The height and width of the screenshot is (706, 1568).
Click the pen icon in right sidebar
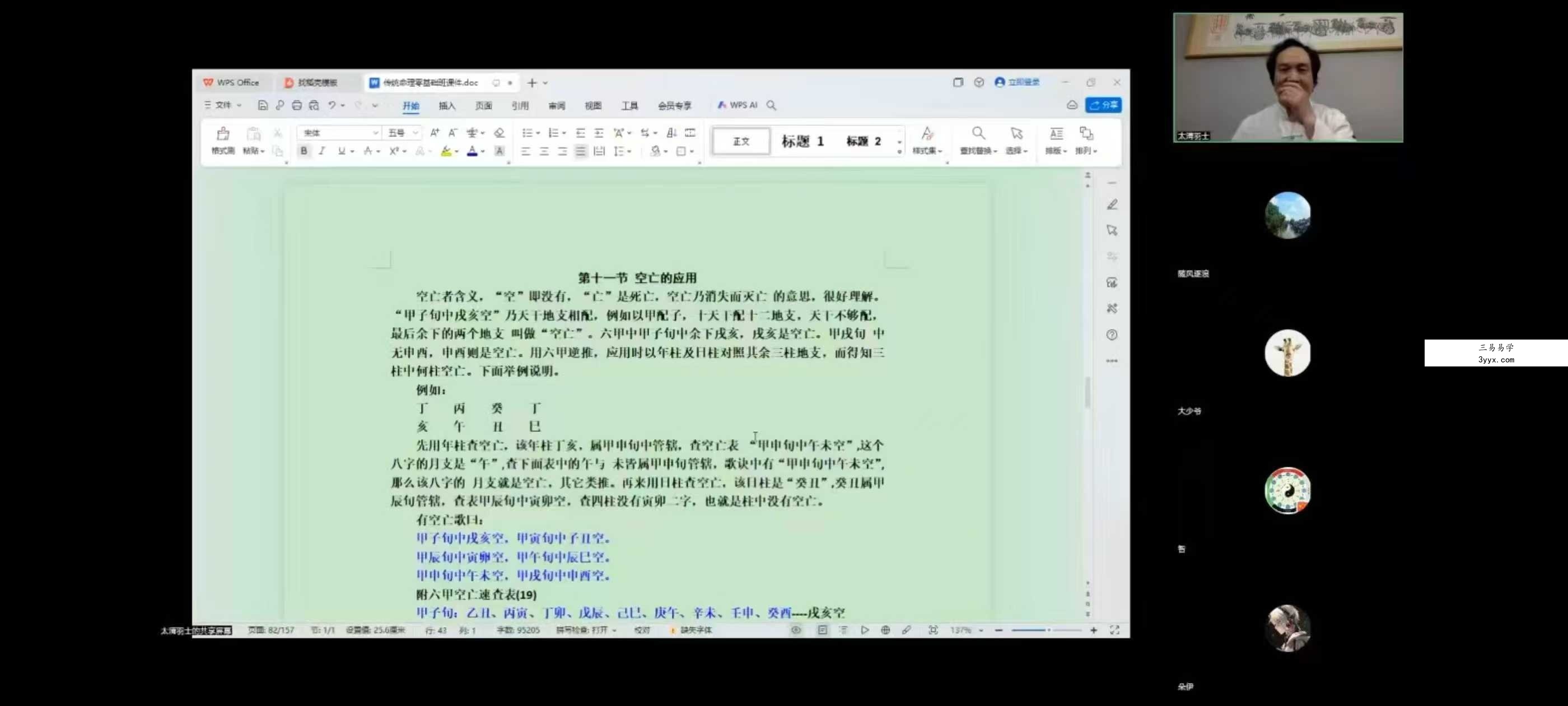click(1112, 205)
